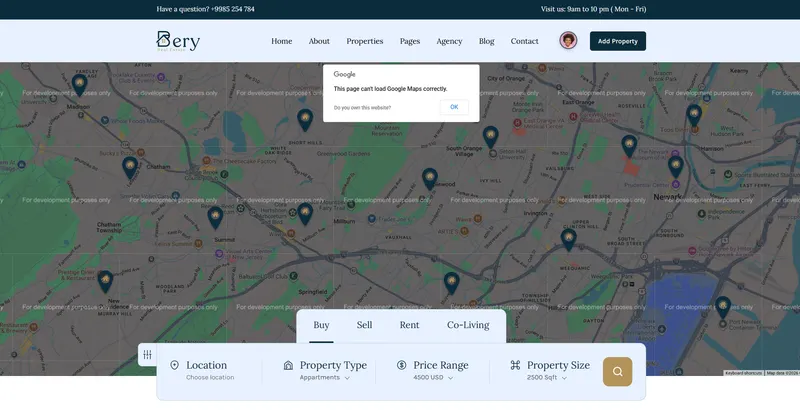Select the property marker near Madison
Screen dimensions: 800x410
pos(79,85)
